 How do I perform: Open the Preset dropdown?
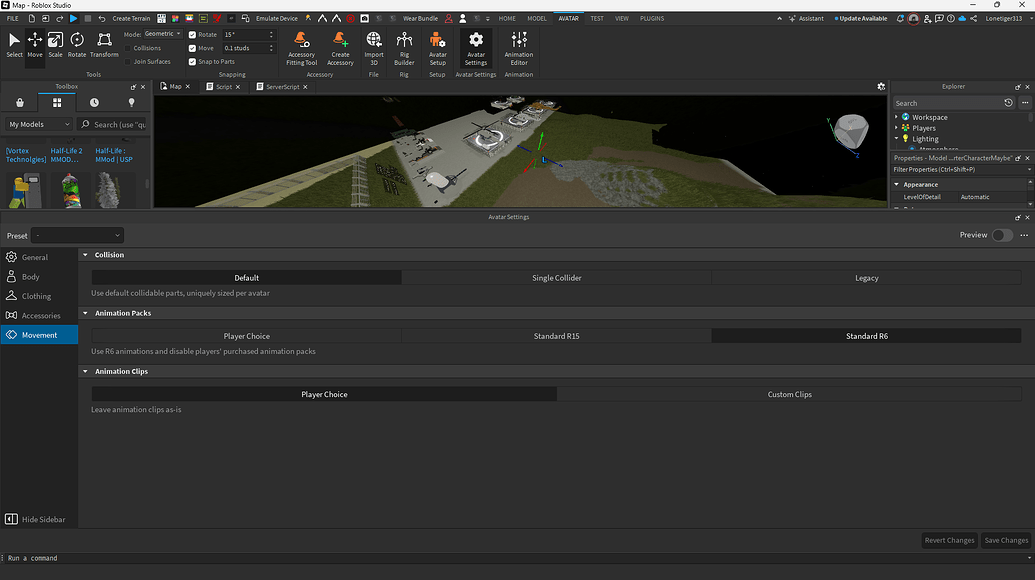77,235
